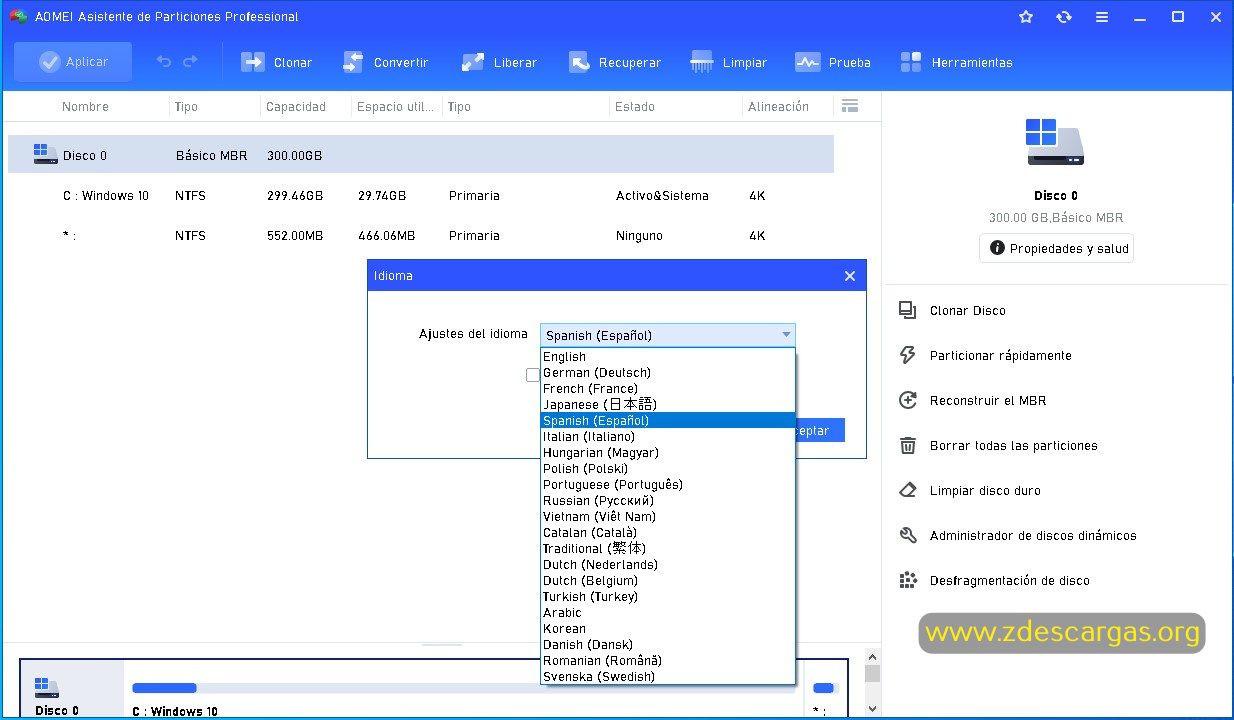Click the Aplicar button
This screenshot has width=1234, height=720.
[x=73, y=62]
